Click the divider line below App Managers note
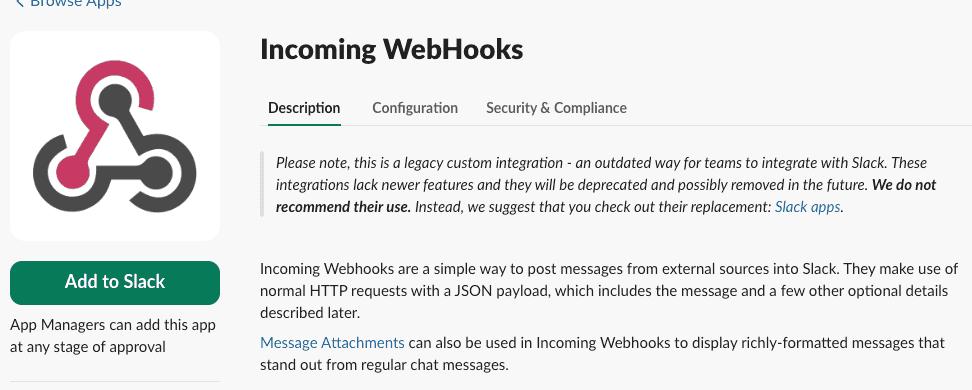Viewport: 972px width, 390px height. 115,381
